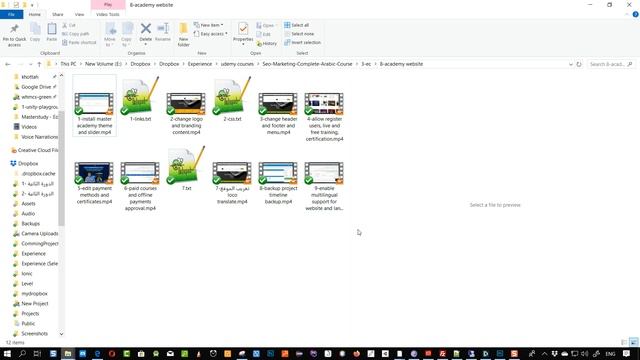Open the Copy to dropdown
Viewport: 640px width, 360px height.
pos(127,35)
